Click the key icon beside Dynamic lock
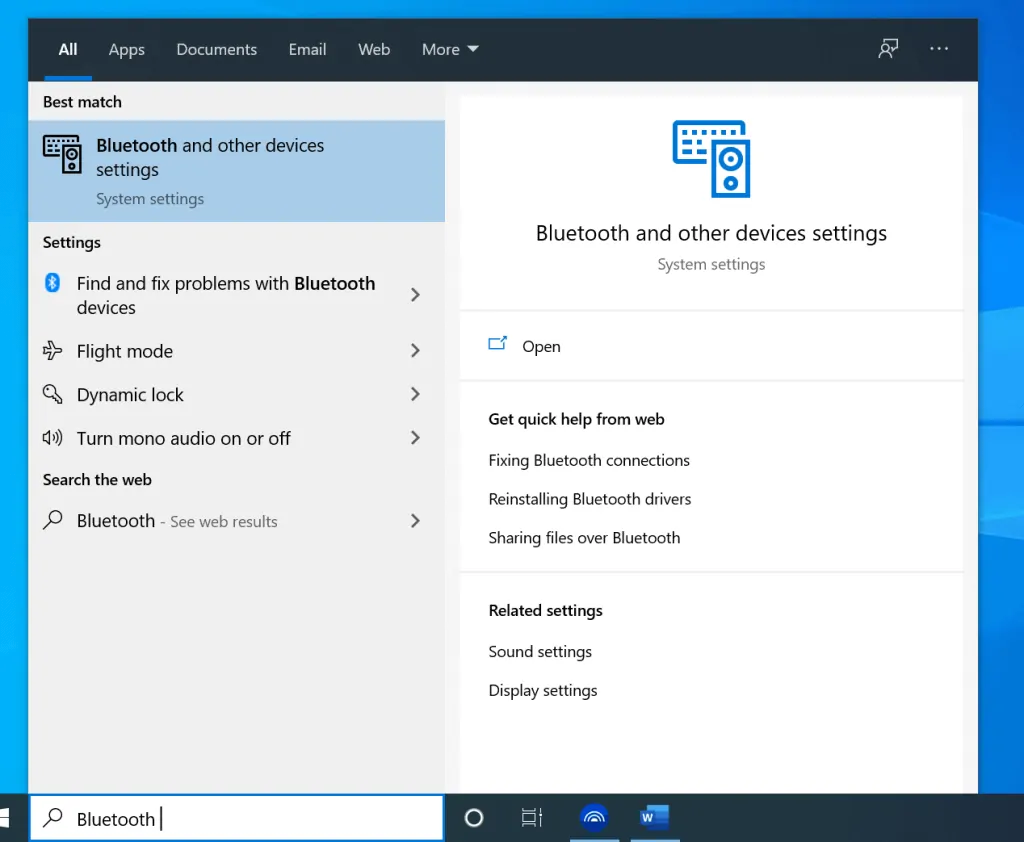The height and width of the screenshot is (842, 1024). coord(53,394)
